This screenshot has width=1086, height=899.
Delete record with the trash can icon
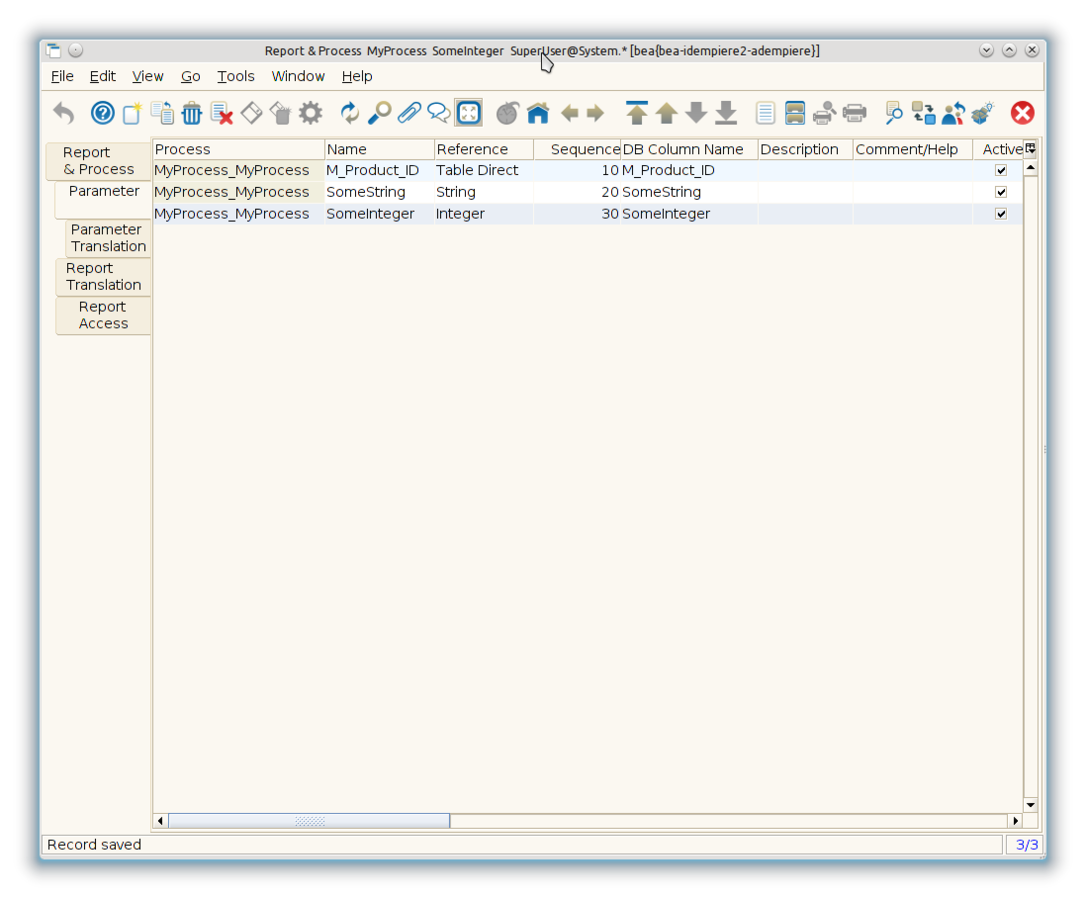[x=192, y=113]
